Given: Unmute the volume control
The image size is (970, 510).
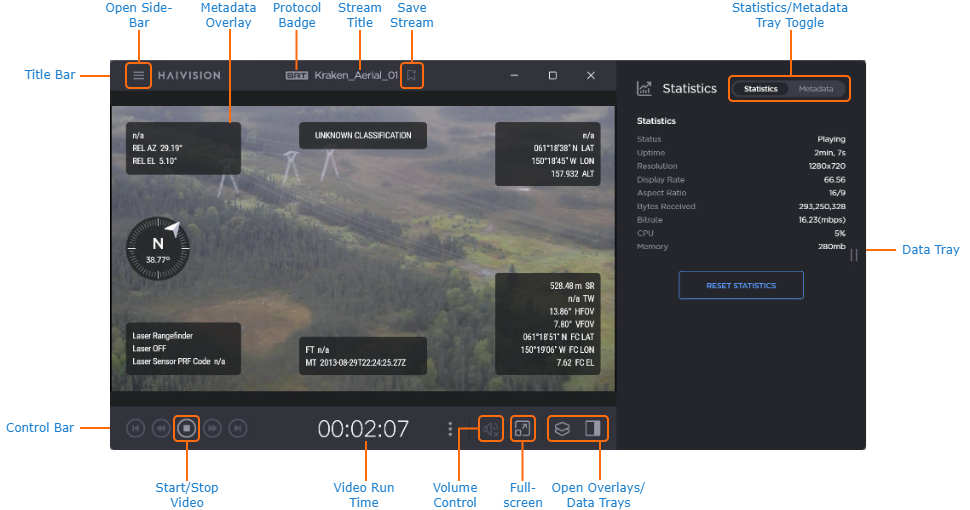Looking at the screenshot, I should tap(491, 429).
